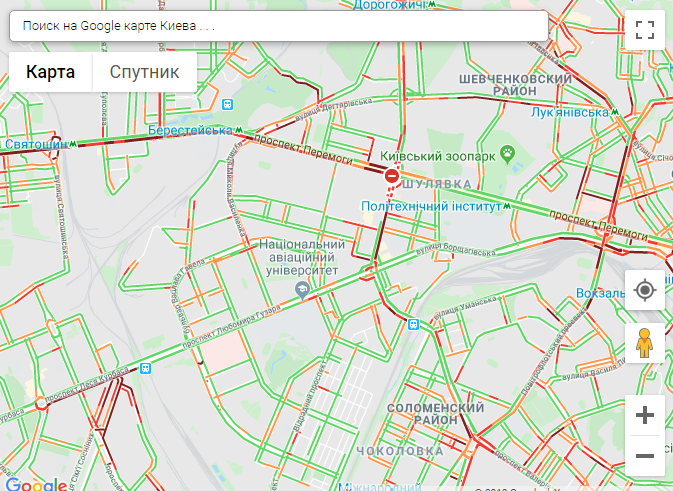
Task: Click the rail stop icon near вулиця Уманська
Action: (x=413, y=324)
